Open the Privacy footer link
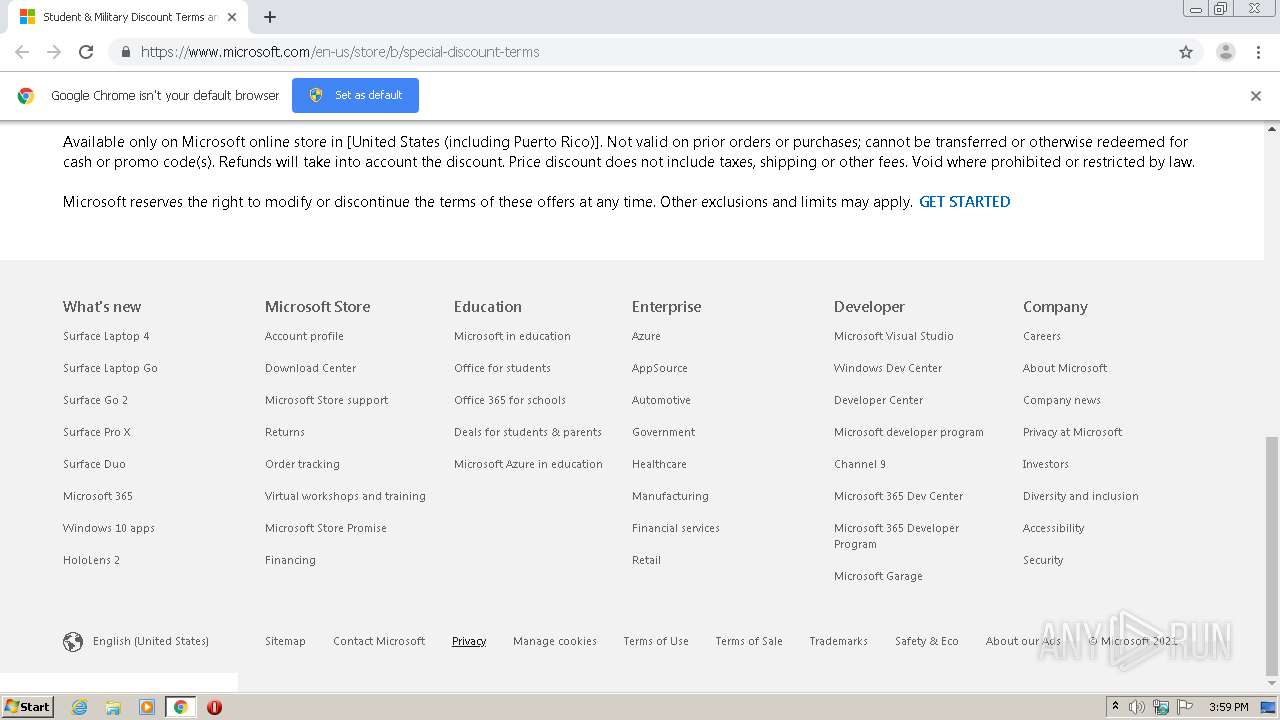Screen dimensions: 1280x720 pyautogui.click(x=469, y=642)
